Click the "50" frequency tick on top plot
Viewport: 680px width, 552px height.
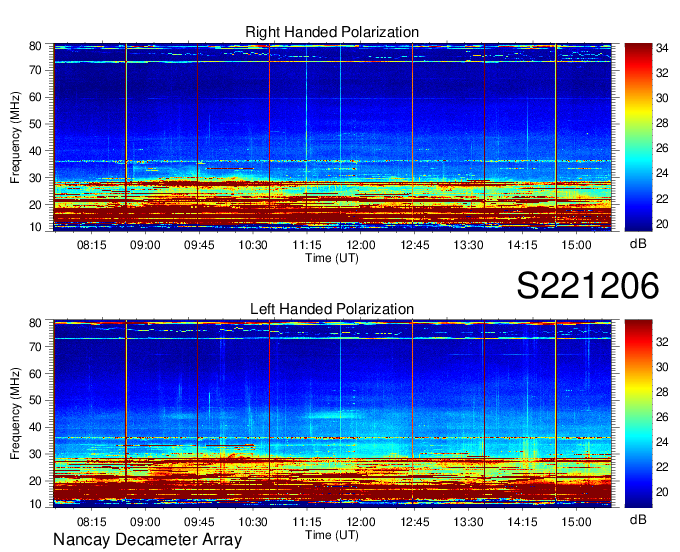(35, 124)
